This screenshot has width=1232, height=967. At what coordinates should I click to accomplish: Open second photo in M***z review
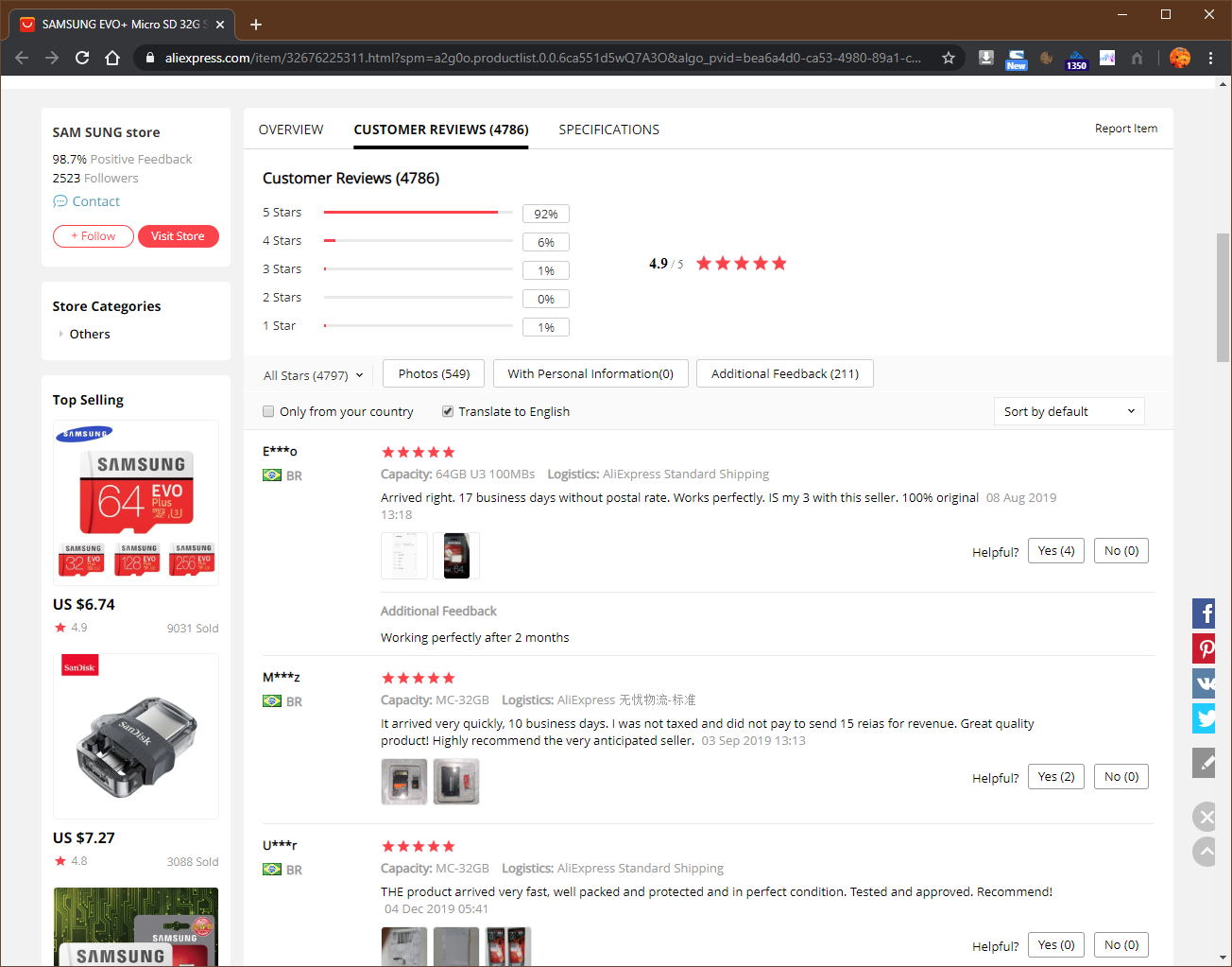point(456,782)
